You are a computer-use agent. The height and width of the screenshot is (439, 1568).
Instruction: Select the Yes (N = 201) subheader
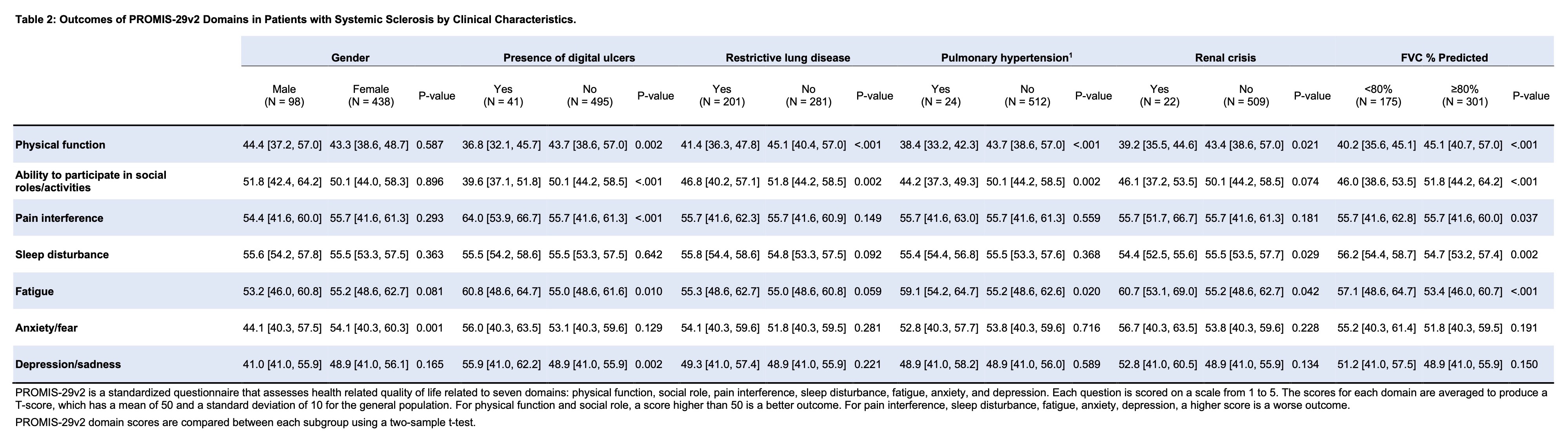(x=722, y=96)
